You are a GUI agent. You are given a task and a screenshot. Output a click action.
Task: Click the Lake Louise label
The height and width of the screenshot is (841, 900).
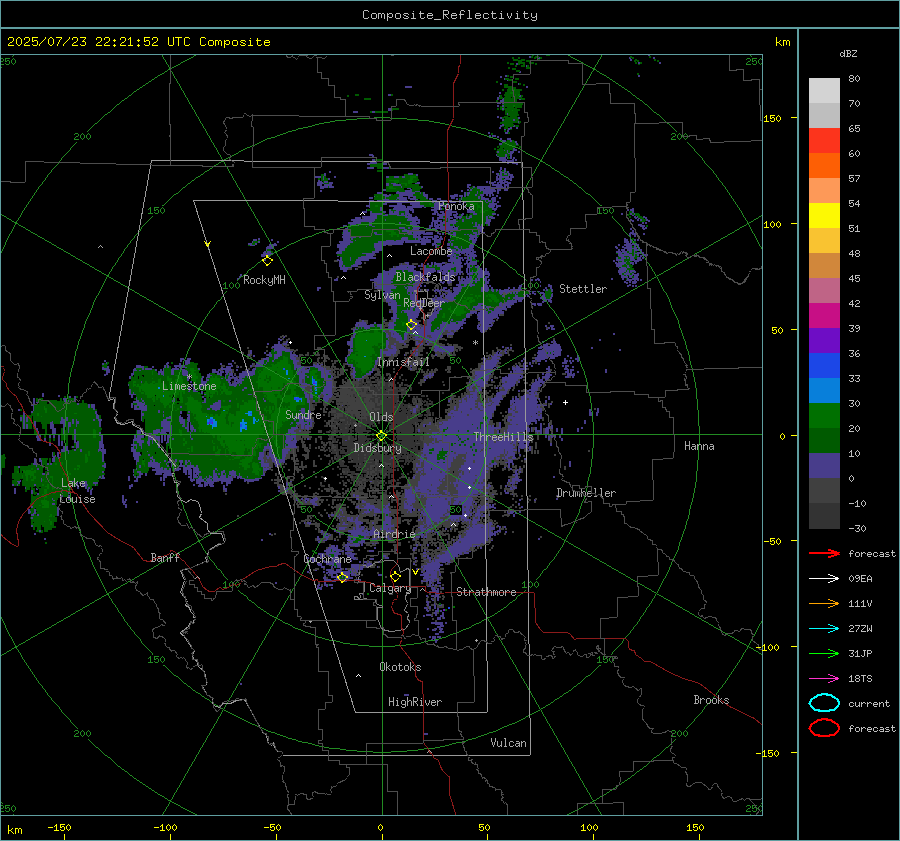pos(77,491)
